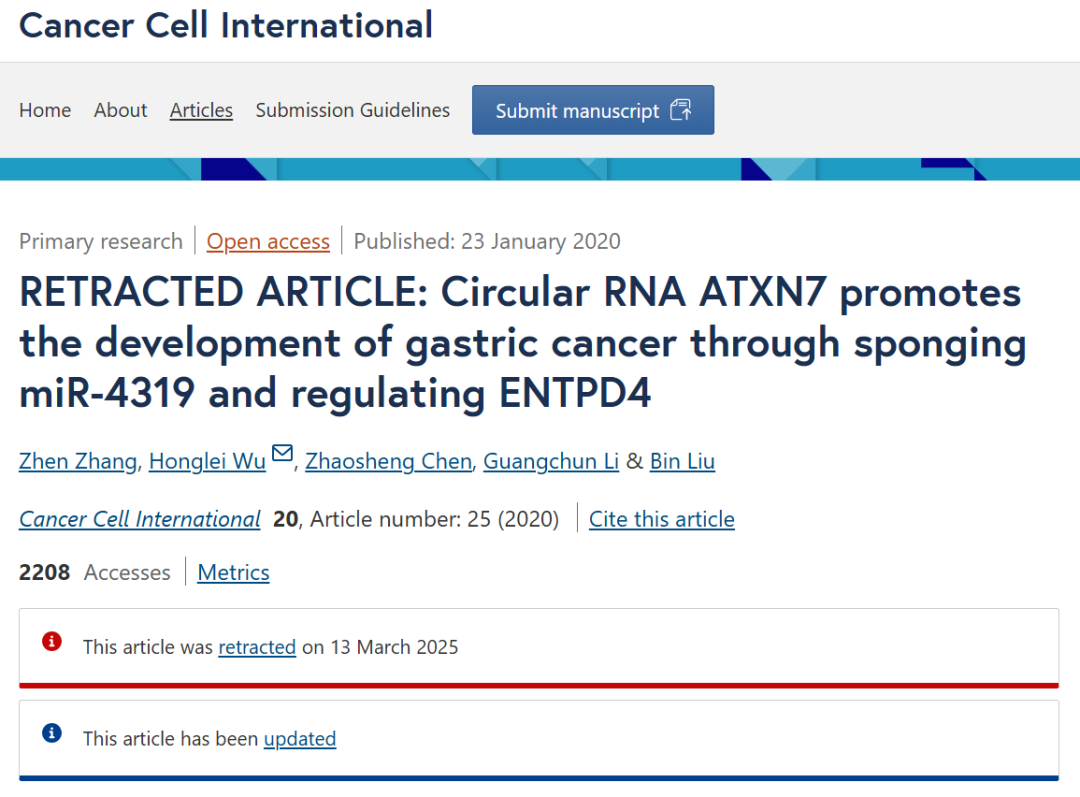Click the upload icon on Submit manuscript
The height and width of the screenshot is (797, 1080).
681,110
